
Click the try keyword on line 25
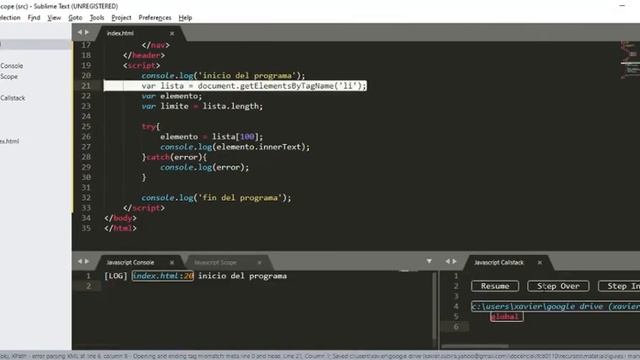click(x=149, y=127)
